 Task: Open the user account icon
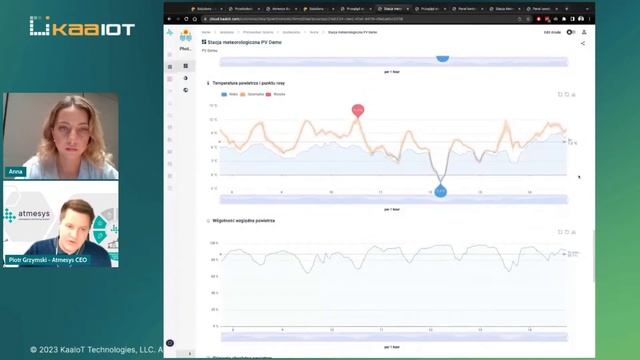click(584, 32)
